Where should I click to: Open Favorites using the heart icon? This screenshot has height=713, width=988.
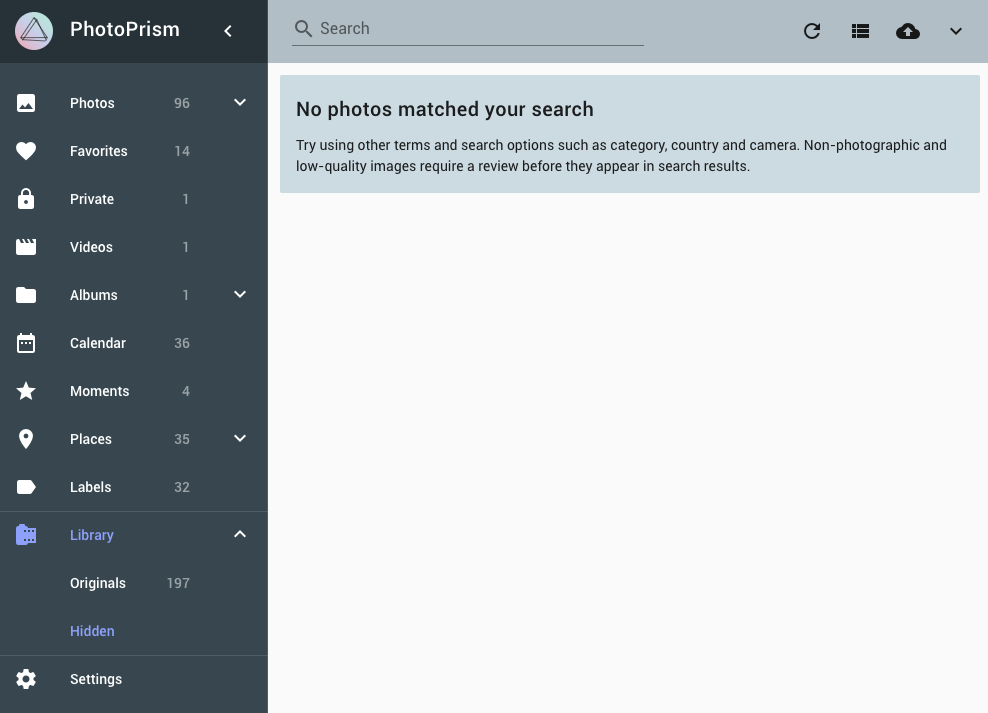click(26, 151)
